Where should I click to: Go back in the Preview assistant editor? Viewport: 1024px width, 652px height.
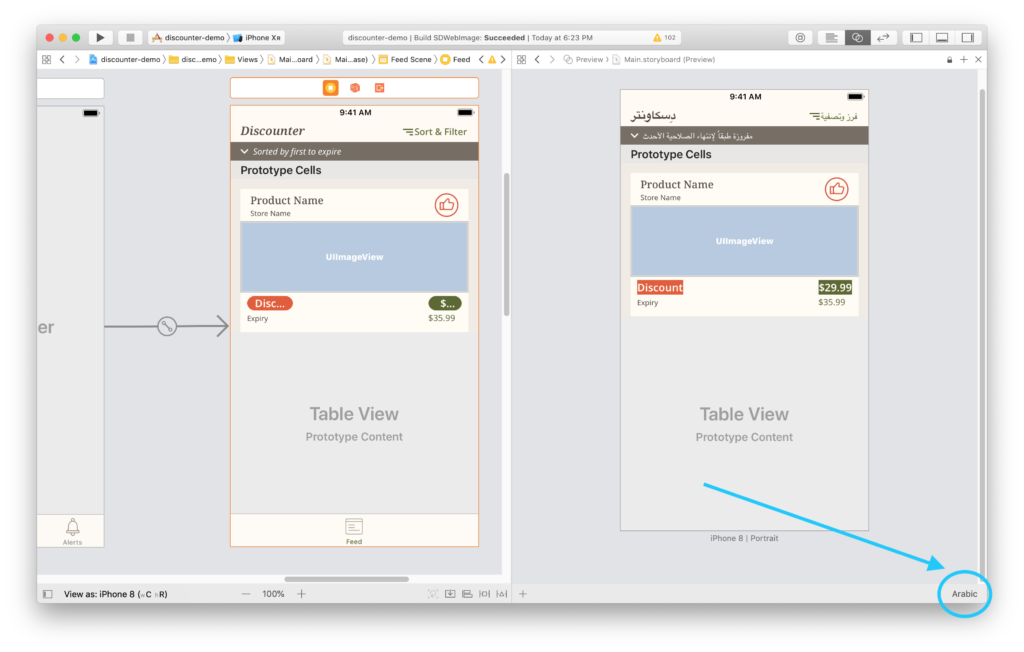(x=537, y=59)
